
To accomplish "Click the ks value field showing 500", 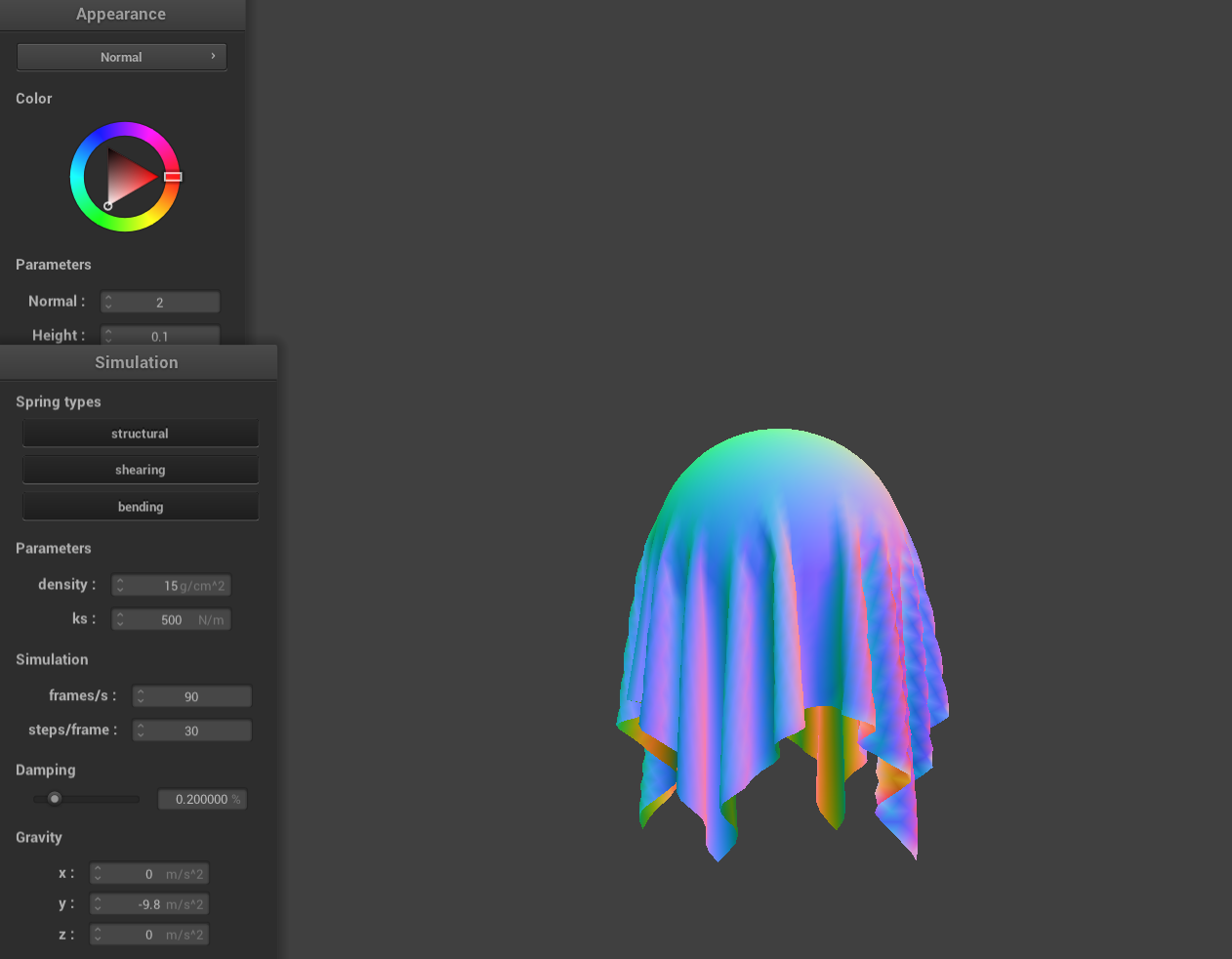I will pyautogui.click(x=174, y=620).
